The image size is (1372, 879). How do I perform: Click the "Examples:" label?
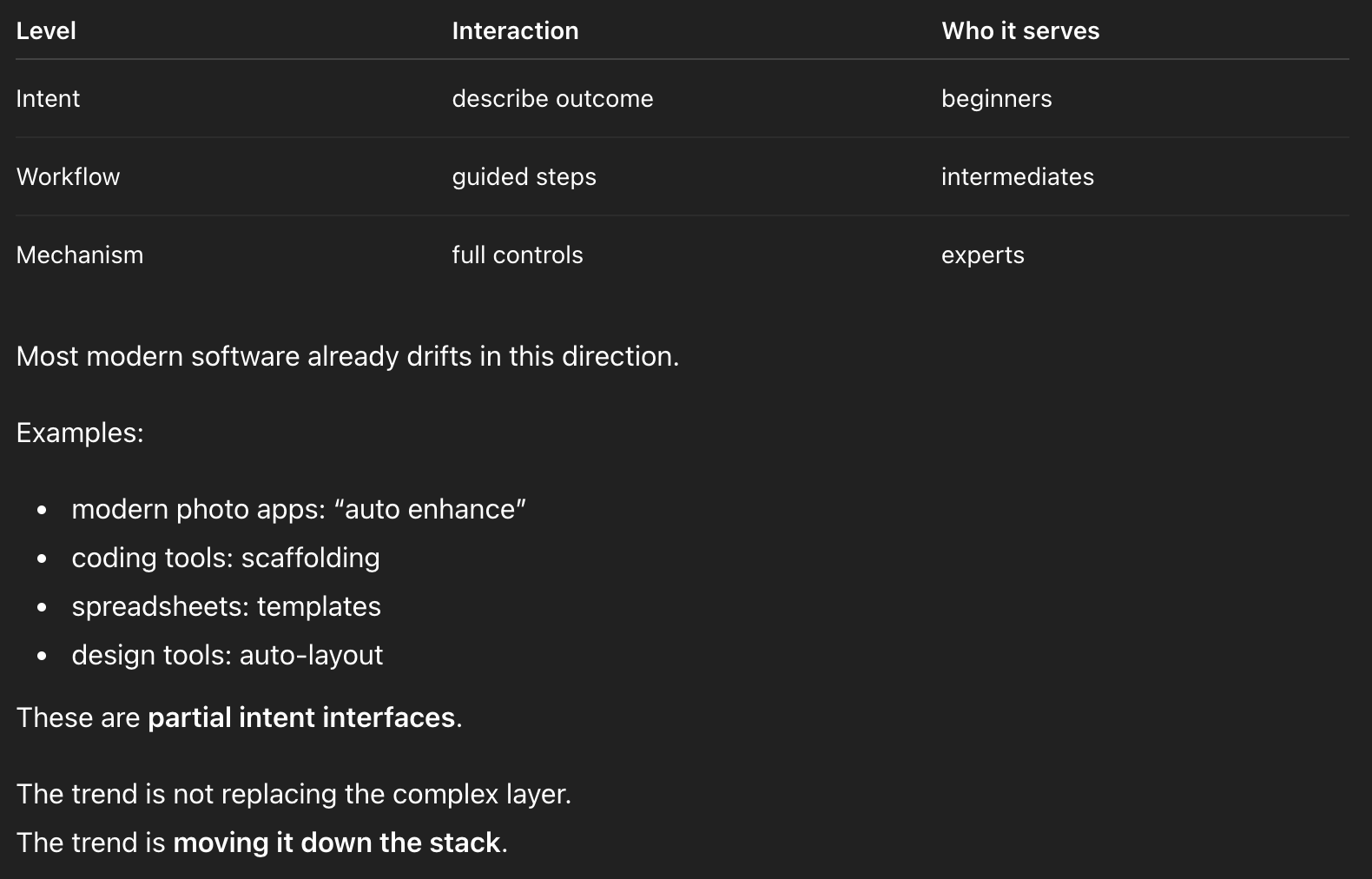click(x=80, y=433)
